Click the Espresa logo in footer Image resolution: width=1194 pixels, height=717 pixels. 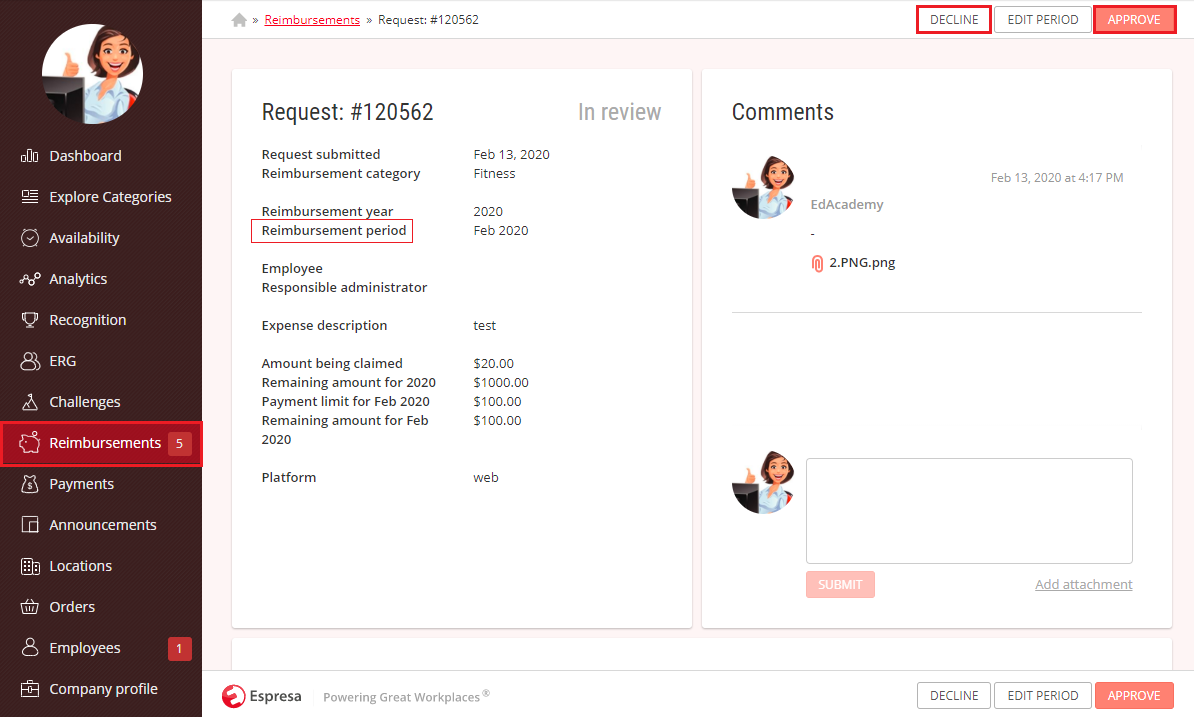(x=262, y=696)
